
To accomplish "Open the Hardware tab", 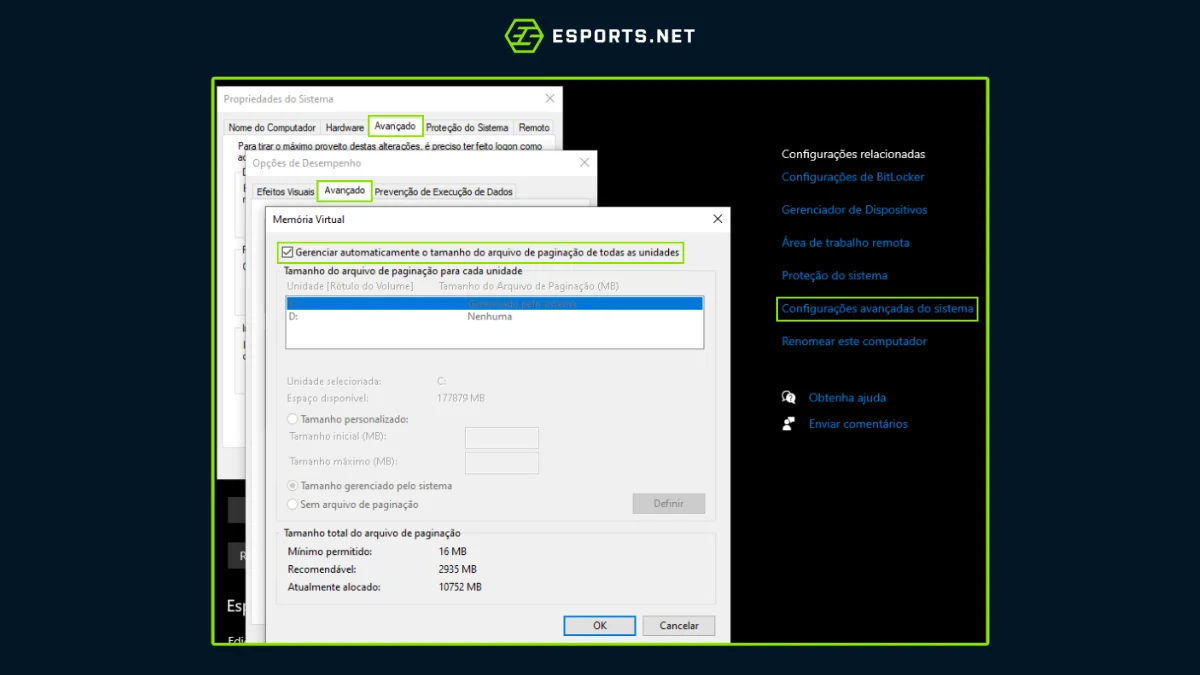I will [344, 126].
